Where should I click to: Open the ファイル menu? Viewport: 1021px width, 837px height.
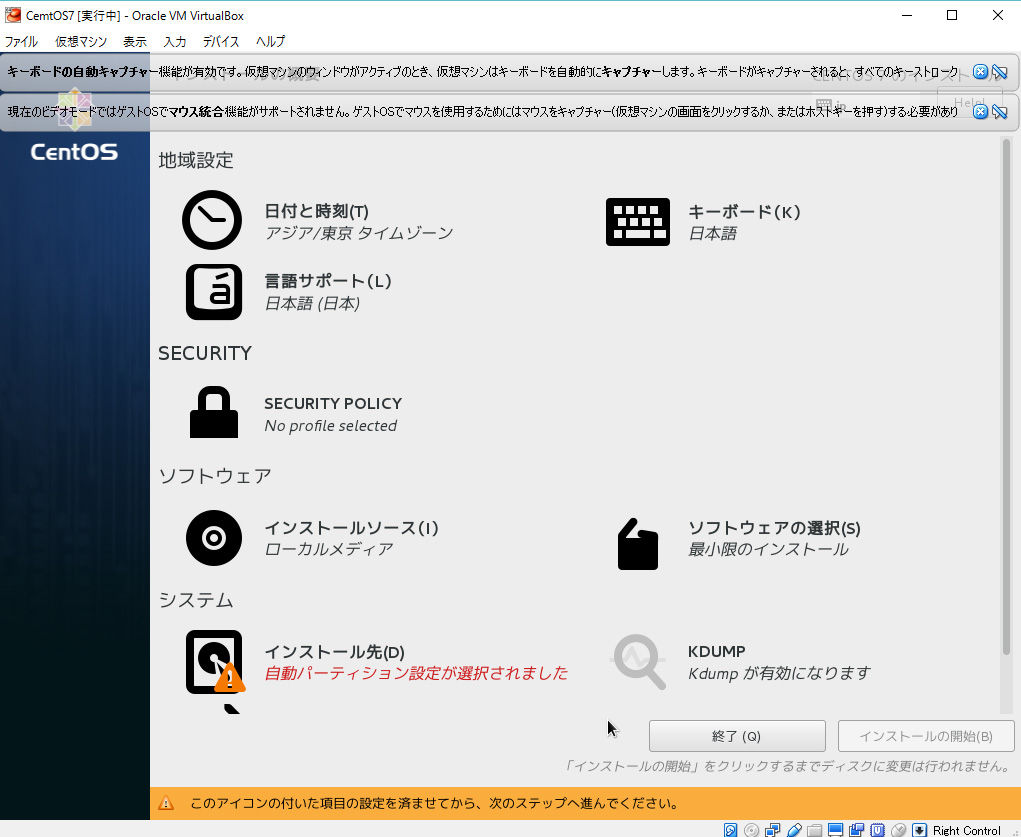[21, 42]
